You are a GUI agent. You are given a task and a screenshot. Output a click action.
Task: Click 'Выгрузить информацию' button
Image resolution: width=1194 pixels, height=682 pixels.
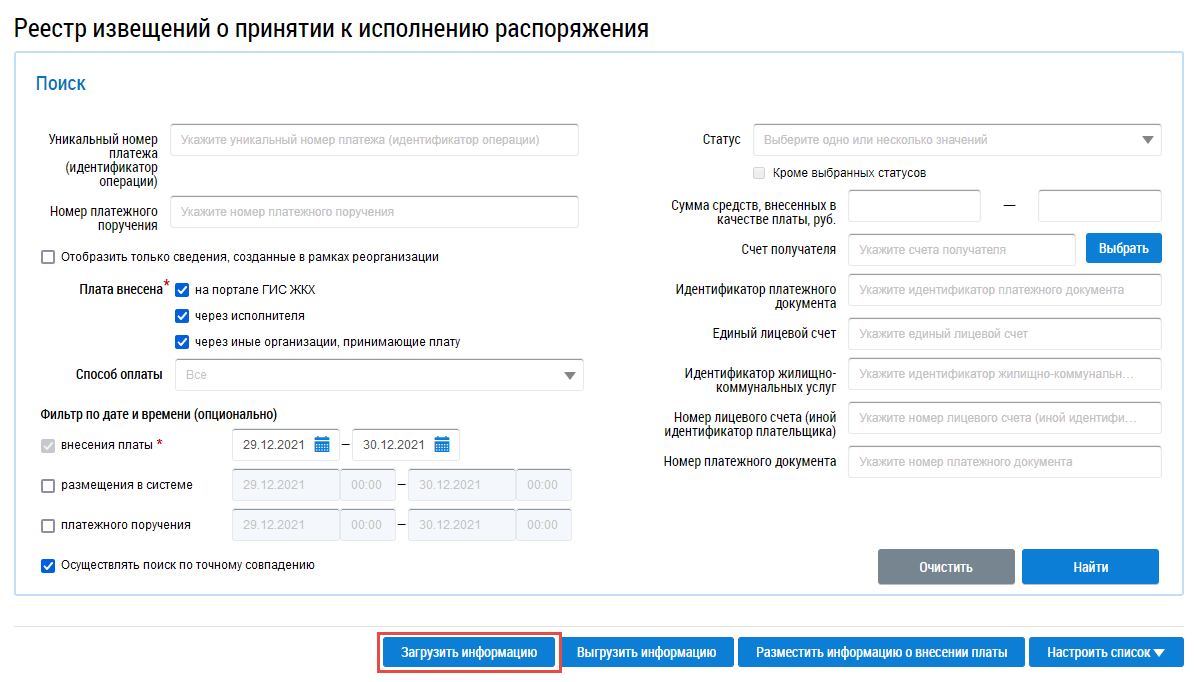646,652
